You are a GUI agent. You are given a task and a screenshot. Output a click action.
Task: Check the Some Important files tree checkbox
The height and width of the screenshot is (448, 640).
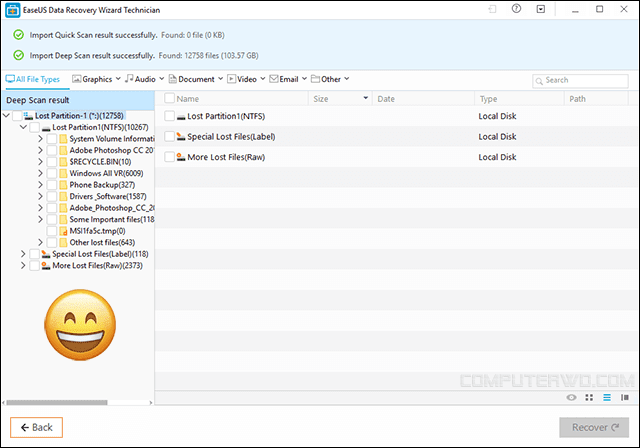tap(52, 220)
